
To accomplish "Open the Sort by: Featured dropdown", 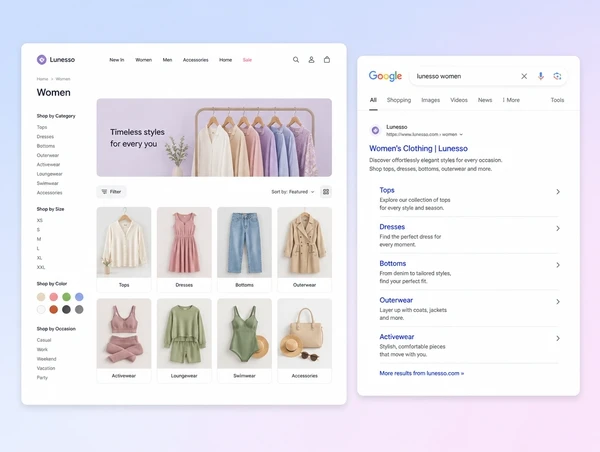I will [x=293, y=192].
